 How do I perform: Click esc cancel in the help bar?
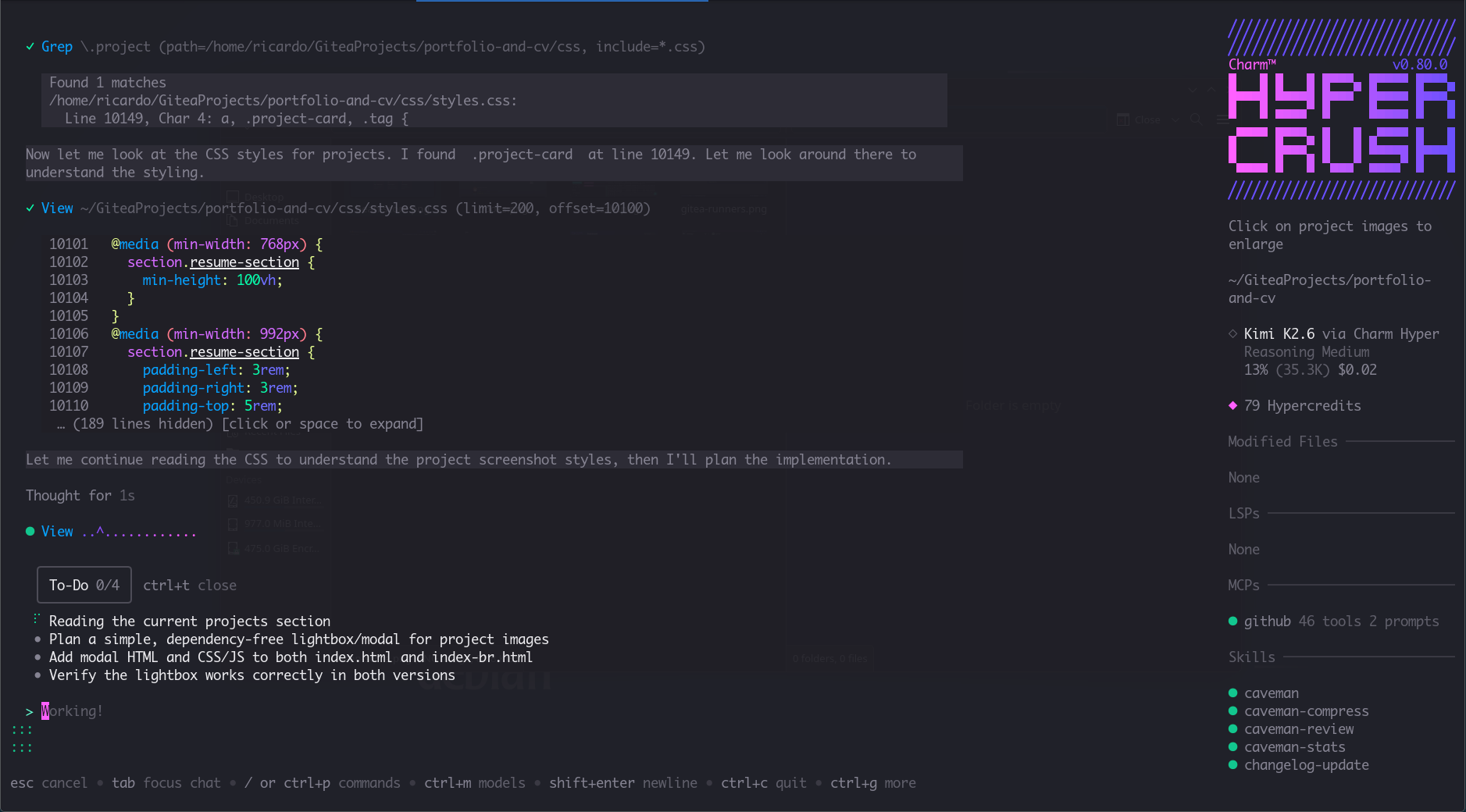48,783
